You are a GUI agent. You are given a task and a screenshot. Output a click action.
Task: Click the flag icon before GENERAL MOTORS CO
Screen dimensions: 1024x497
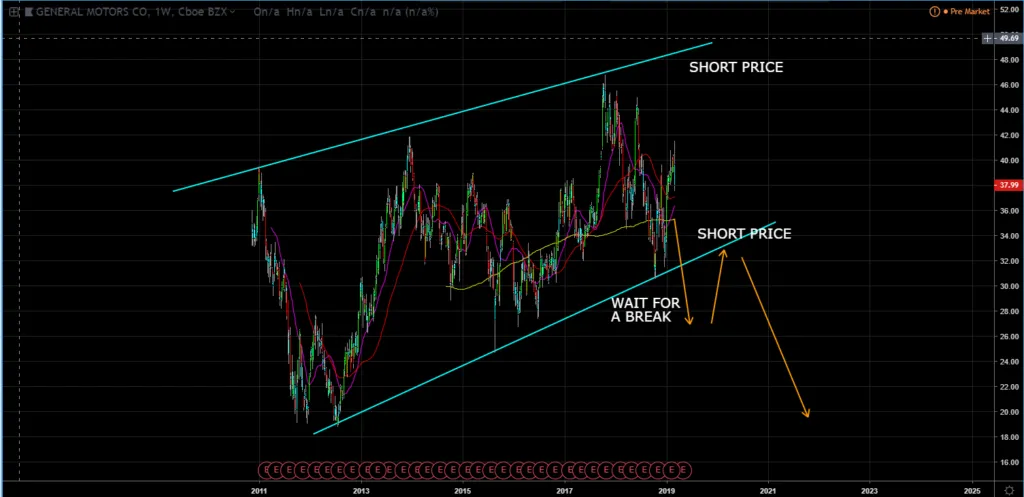[27, 10]
